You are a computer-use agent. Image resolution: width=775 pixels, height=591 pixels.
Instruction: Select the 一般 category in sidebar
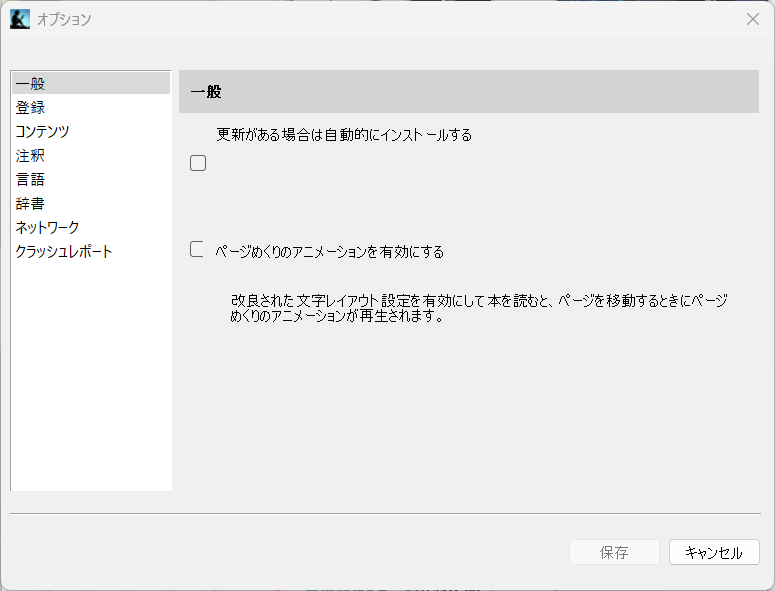pos(91,83)
